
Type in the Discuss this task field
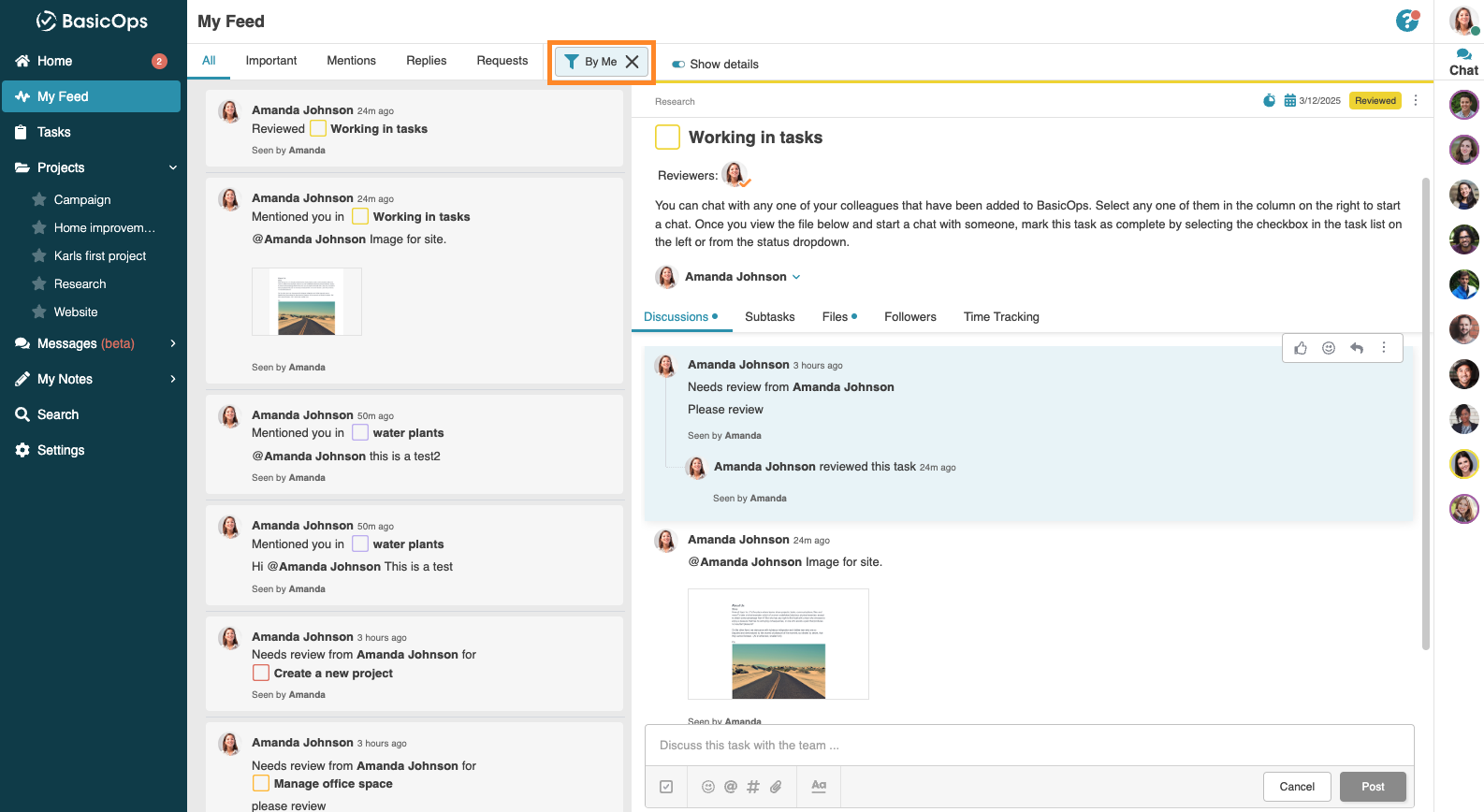1028,746
